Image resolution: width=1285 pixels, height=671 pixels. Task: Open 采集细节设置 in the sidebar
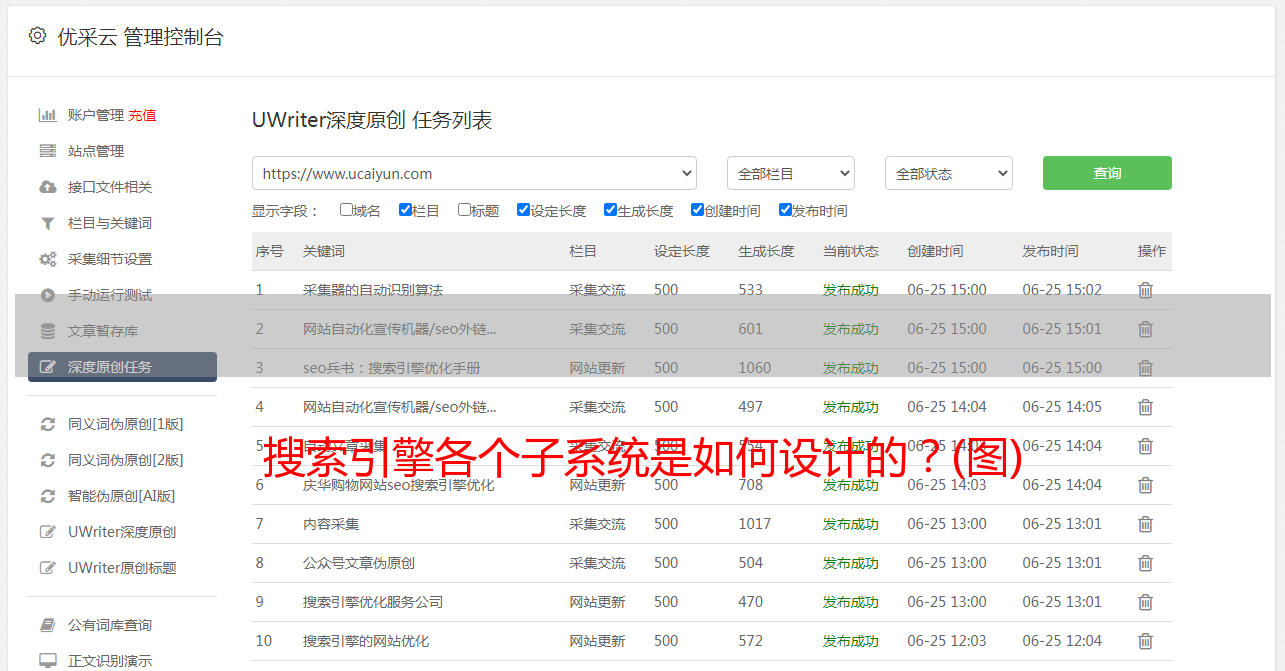pos(110,259)
